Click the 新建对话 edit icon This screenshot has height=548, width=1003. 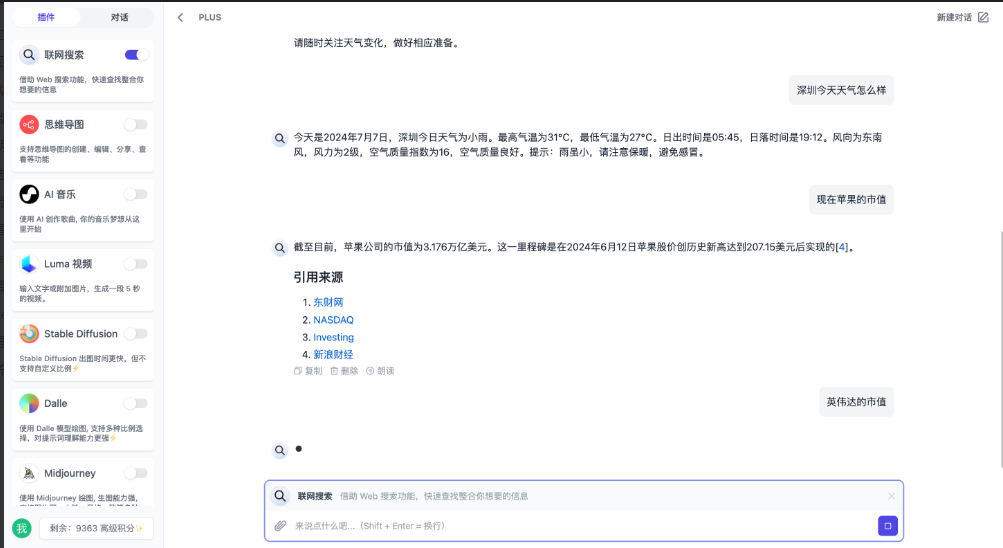[983, 17]
